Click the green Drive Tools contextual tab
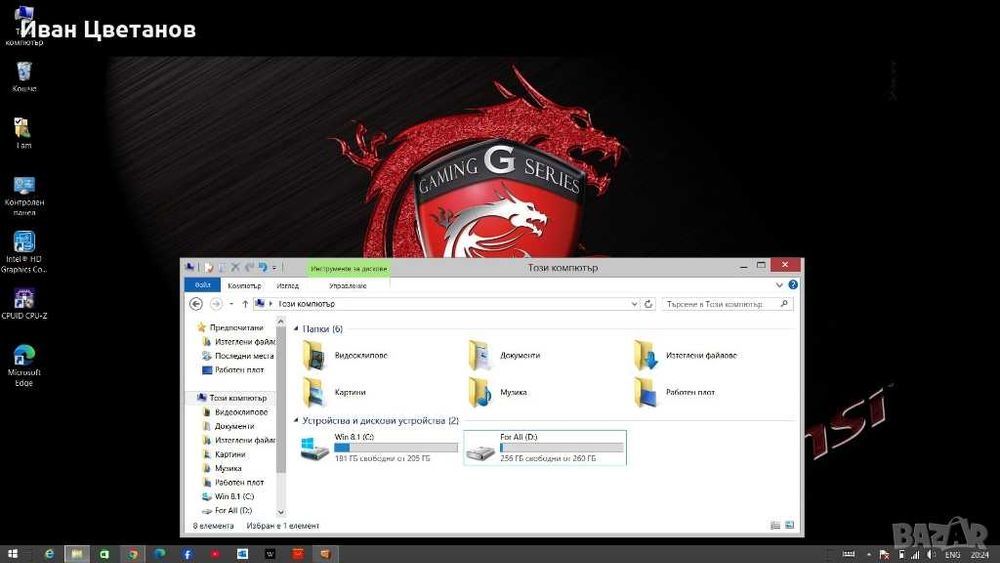Viewport: 1000px width, 563px height. [348, 268]
